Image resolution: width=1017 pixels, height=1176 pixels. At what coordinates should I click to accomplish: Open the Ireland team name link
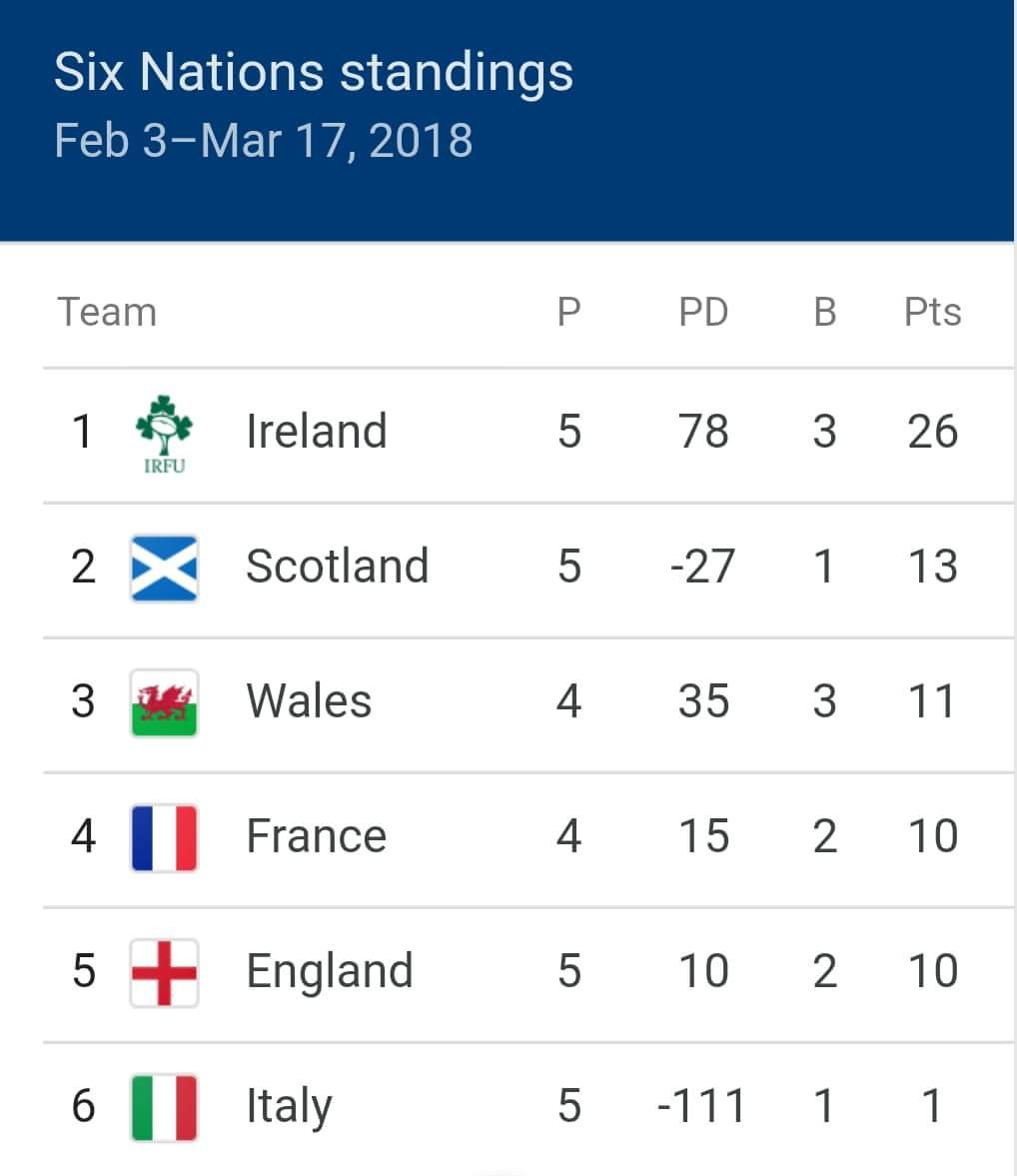[316, 432]
